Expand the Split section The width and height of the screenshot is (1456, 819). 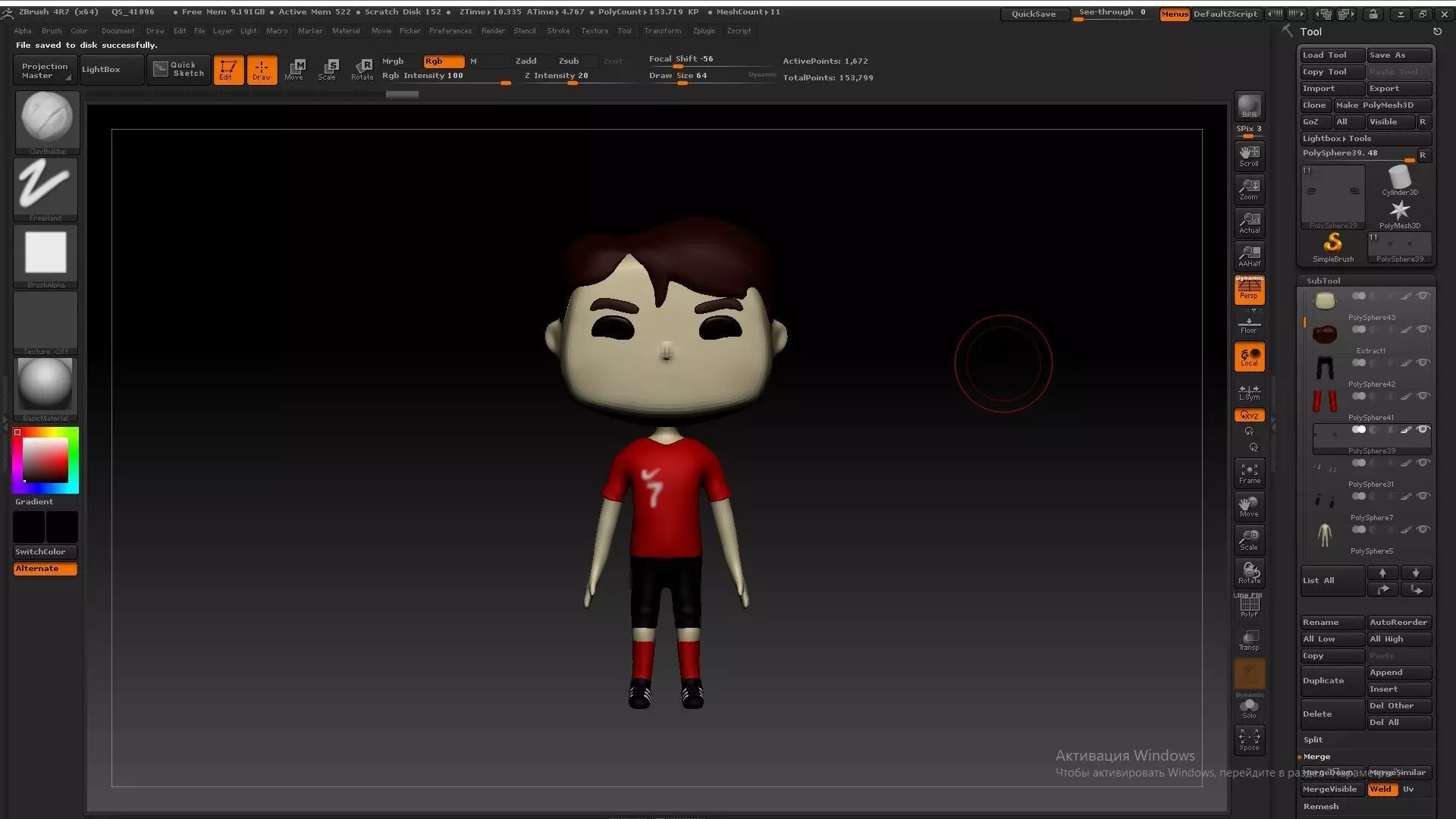[x=1313, y=740]
